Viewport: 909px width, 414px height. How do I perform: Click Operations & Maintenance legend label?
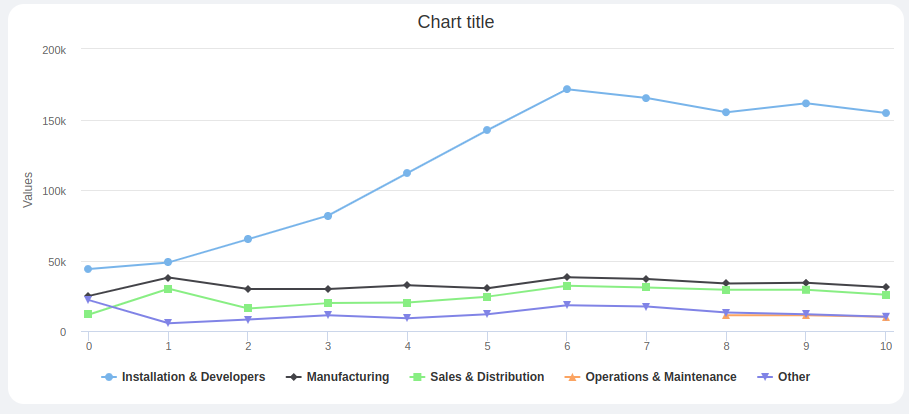coord(660,377)
